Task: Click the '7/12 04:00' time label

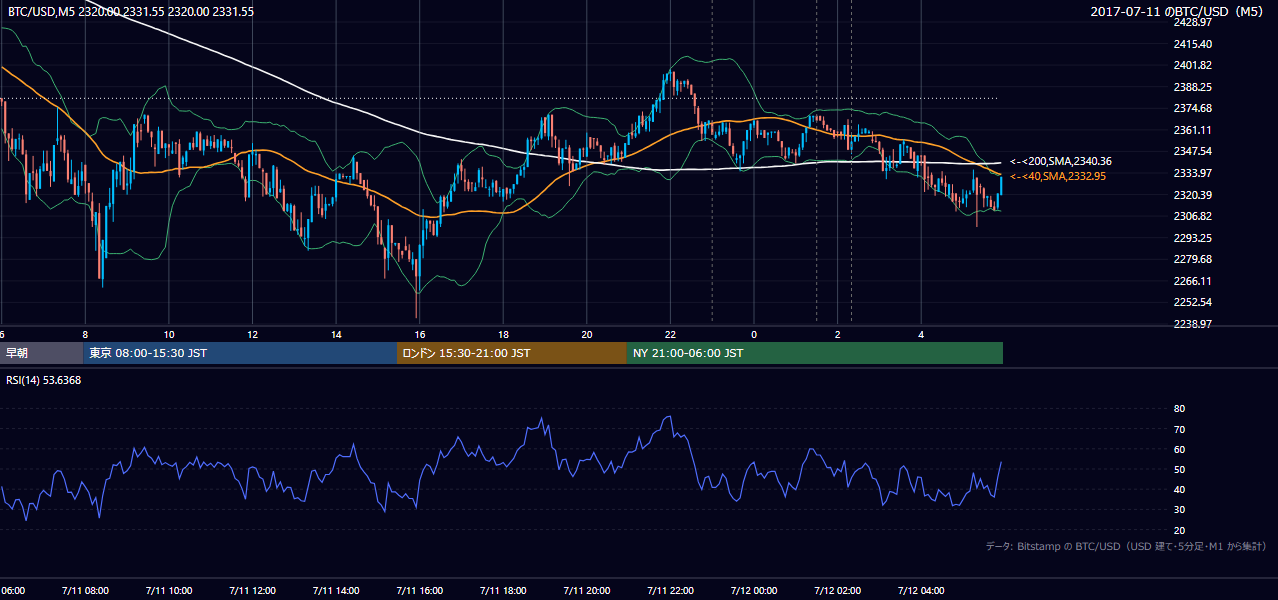Action: (921, 590)
